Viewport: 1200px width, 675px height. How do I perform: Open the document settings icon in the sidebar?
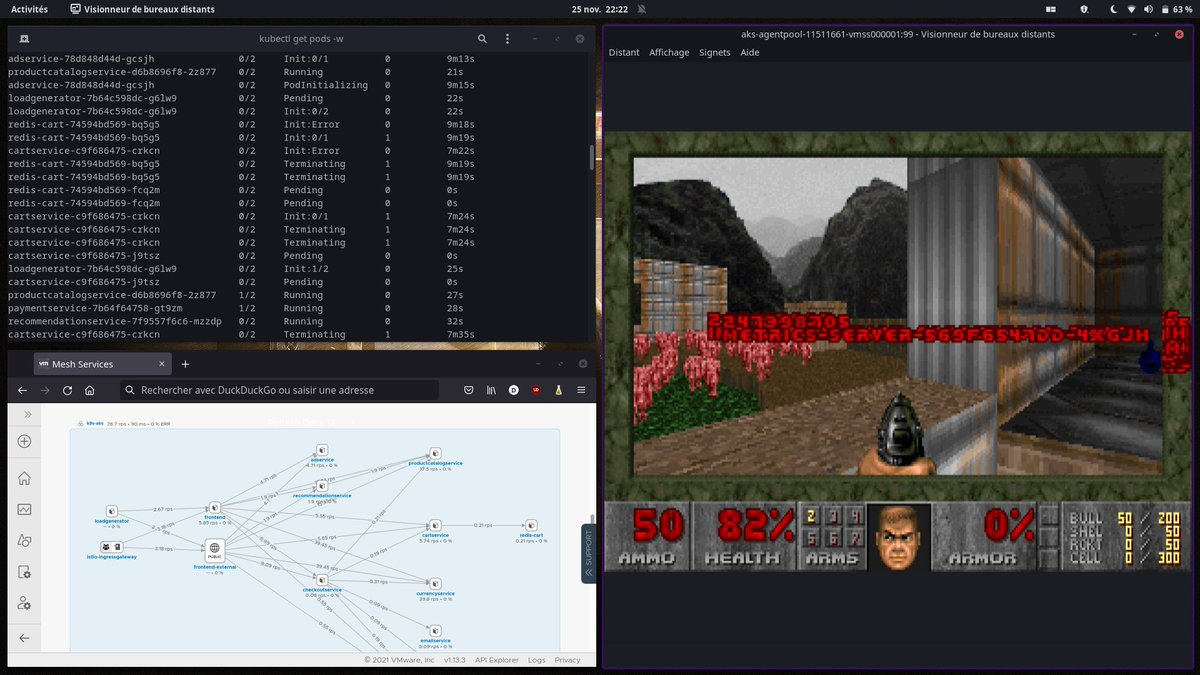coord(24,572)
